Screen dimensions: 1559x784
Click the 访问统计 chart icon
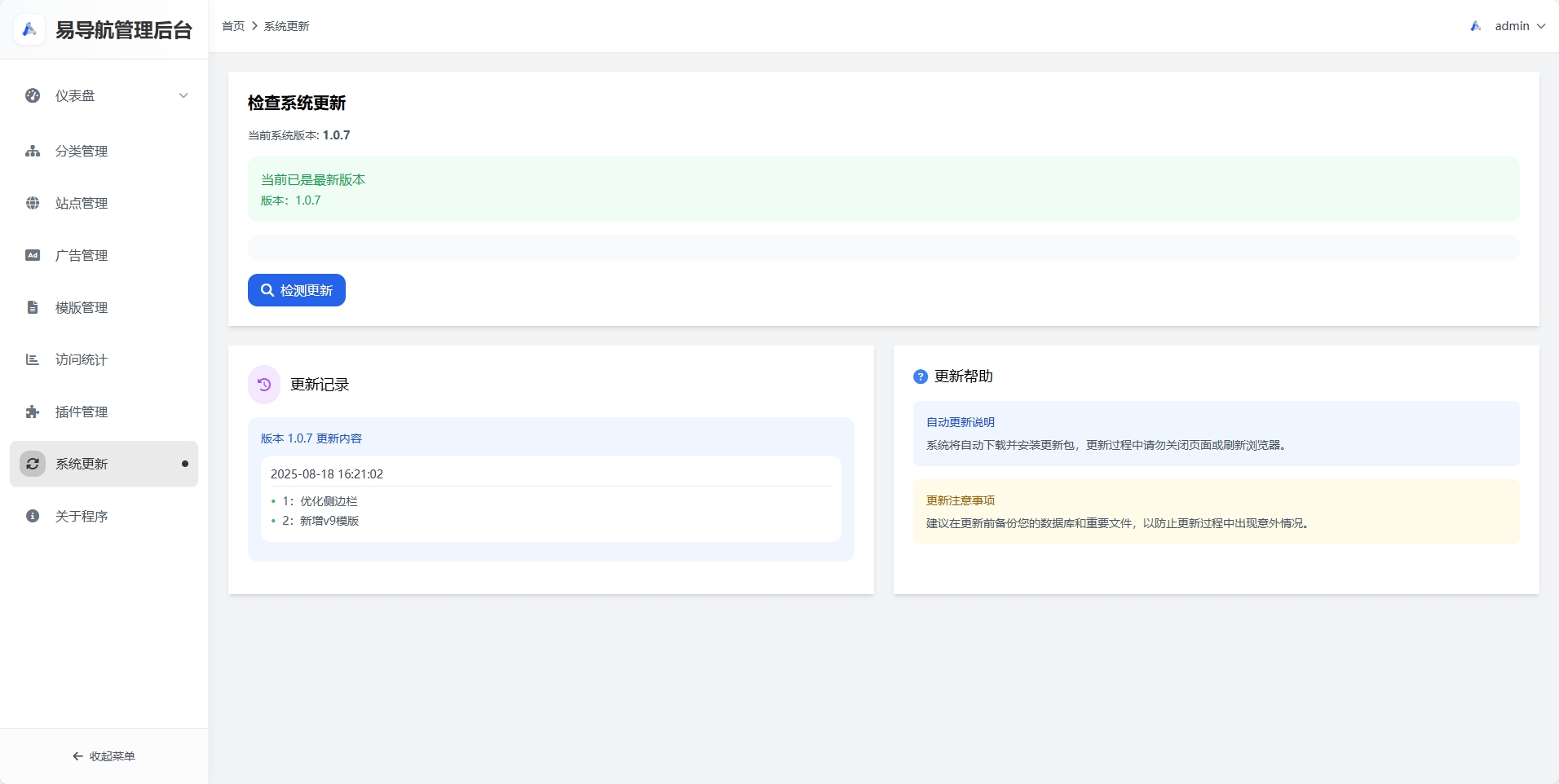33,359
